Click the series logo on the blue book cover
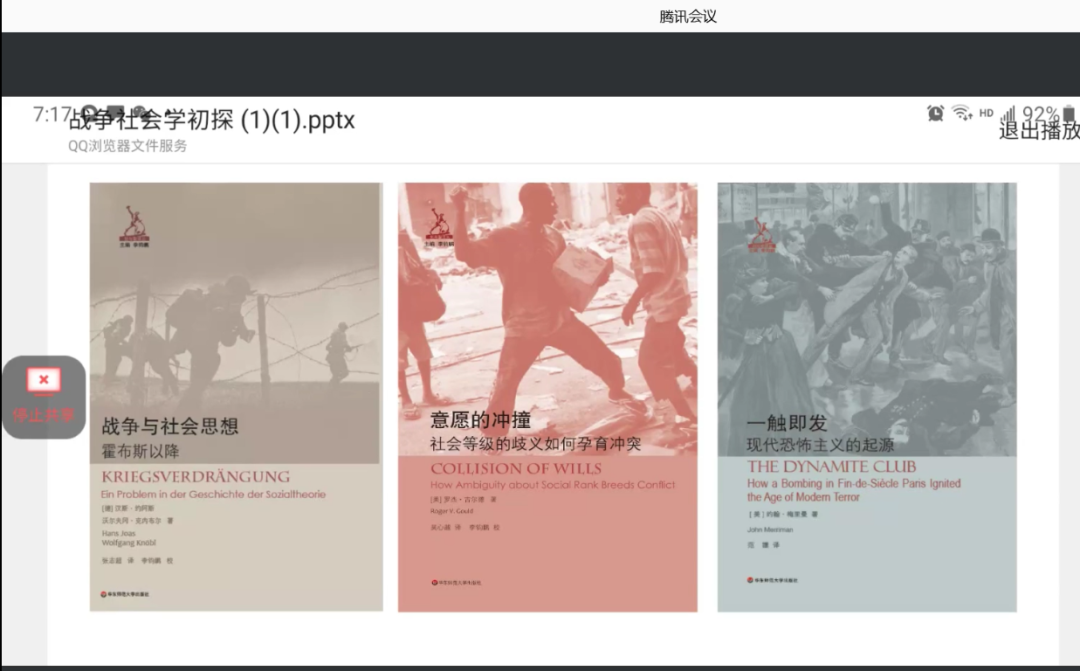This screenshot has height=671, width=1080. coord(760,234)
